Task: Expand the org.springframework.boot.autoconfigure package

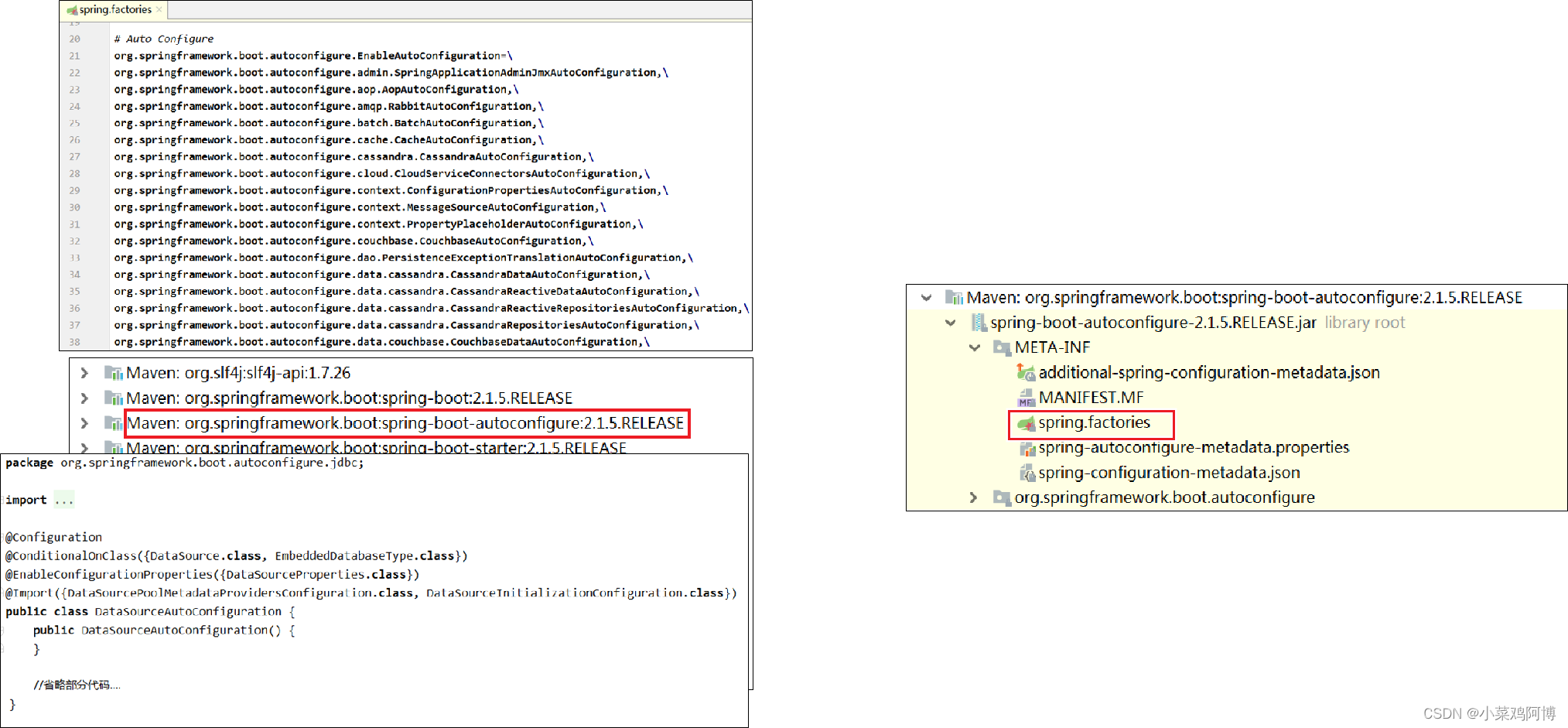Action: pos(974,497)
